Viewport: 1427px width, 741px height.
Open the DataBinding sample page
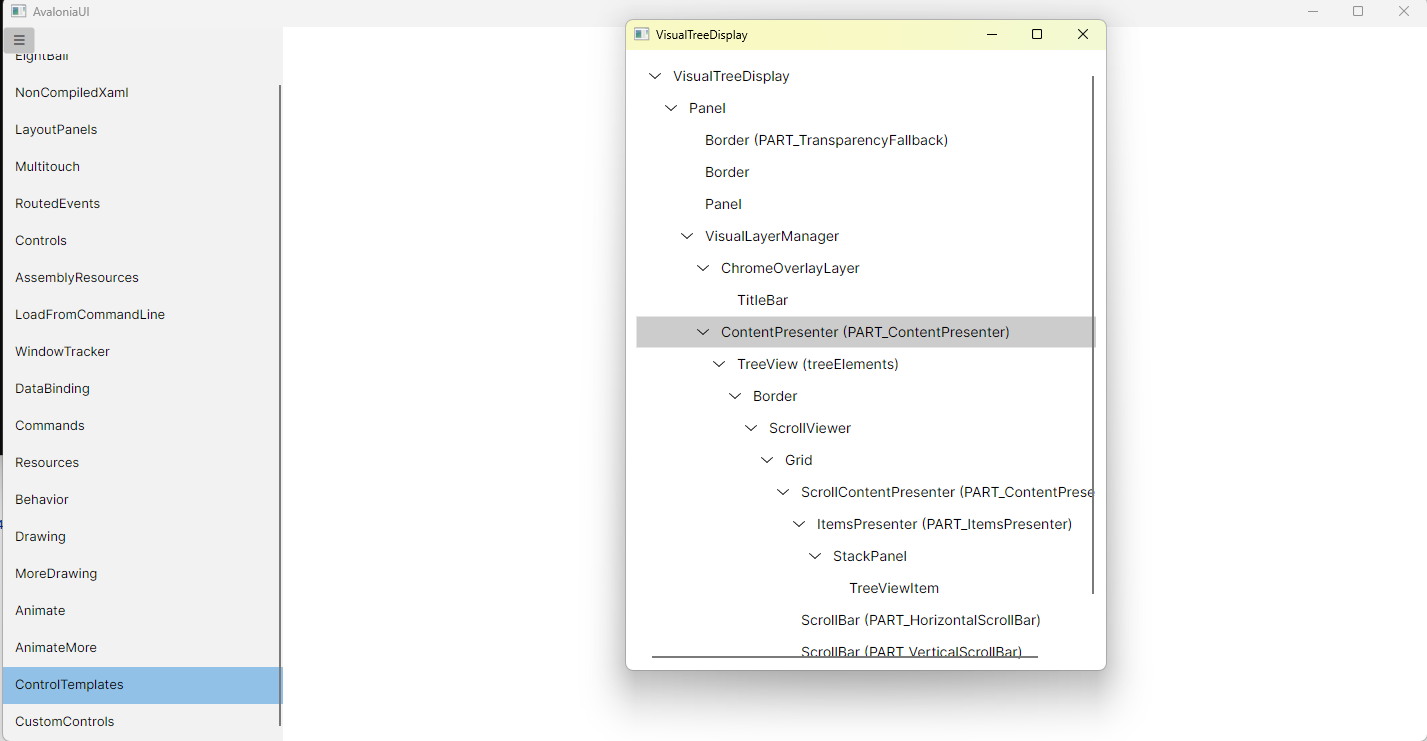pos(52,388)
